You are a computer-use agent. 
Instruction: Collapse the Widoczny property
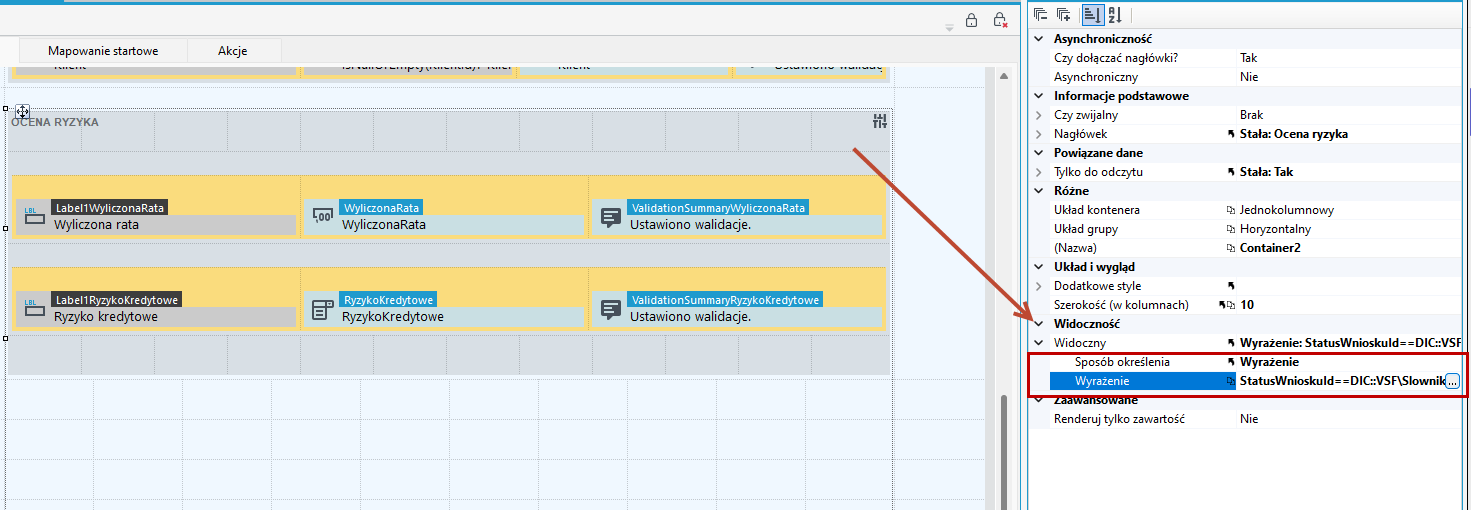pos(1040,343)
